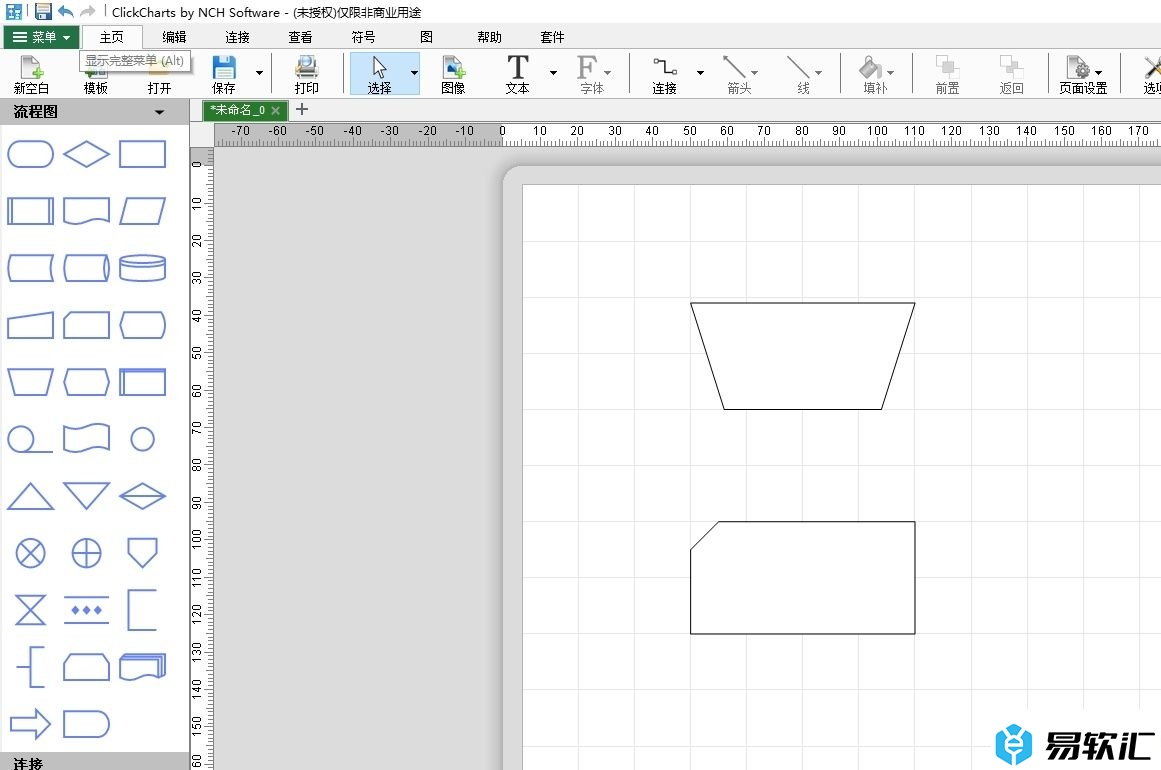Select the trapezoid shape on the canvas

click(x=803, y=355)
